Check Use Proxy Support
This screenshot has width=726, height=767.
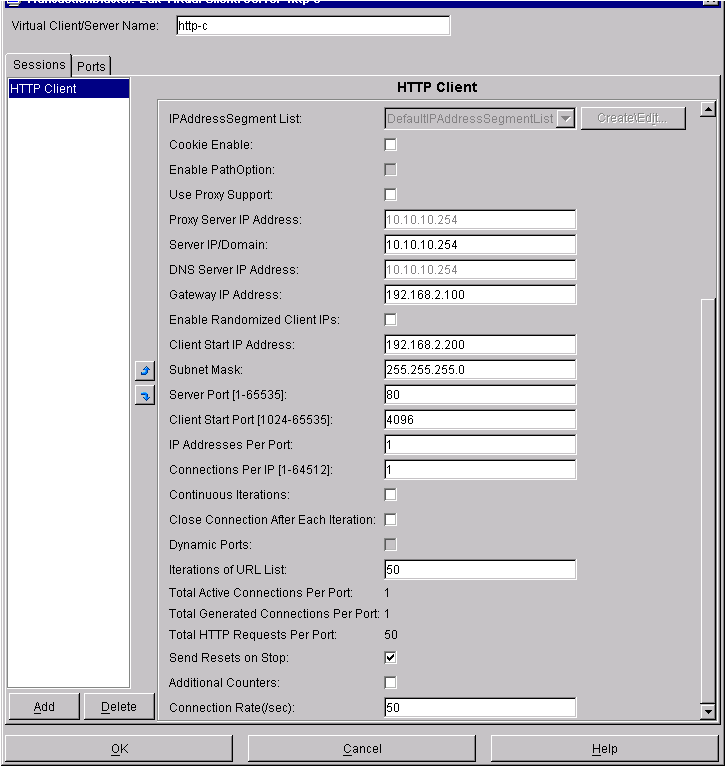pos(390,195)
